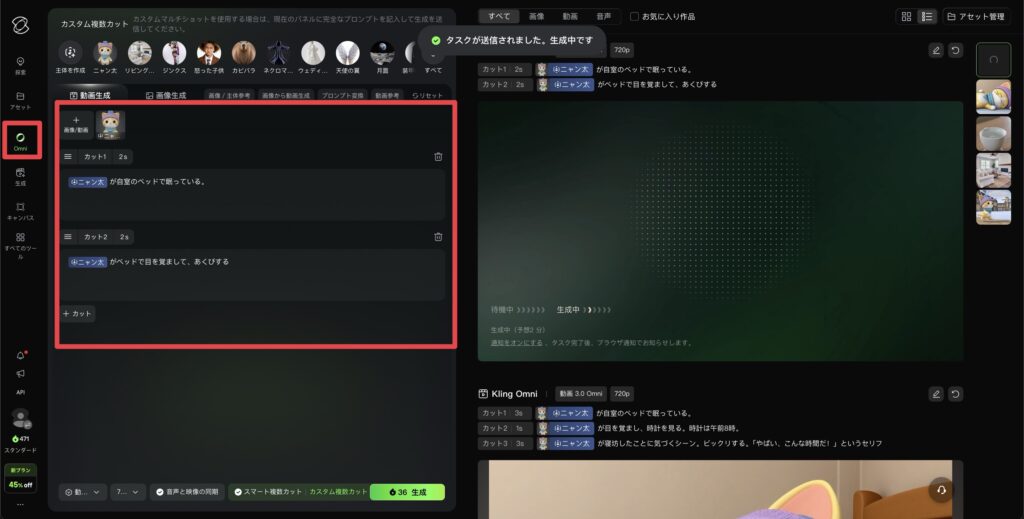Open the アセット sidebar icon
1024x519 pixels.
click(x=21, y=100)
